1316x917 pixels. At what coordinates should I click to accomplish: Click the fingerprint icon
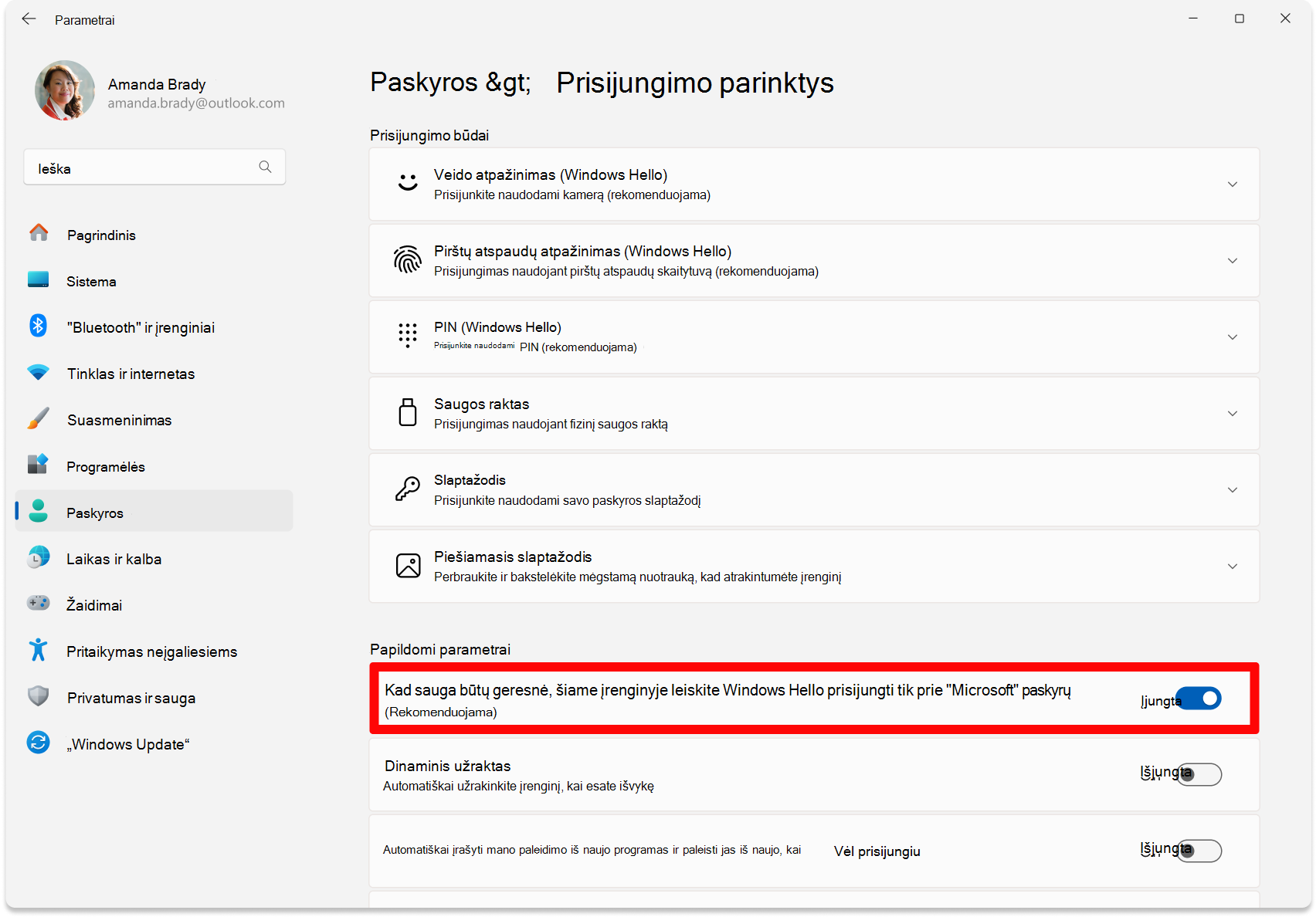tap(408, 260)
